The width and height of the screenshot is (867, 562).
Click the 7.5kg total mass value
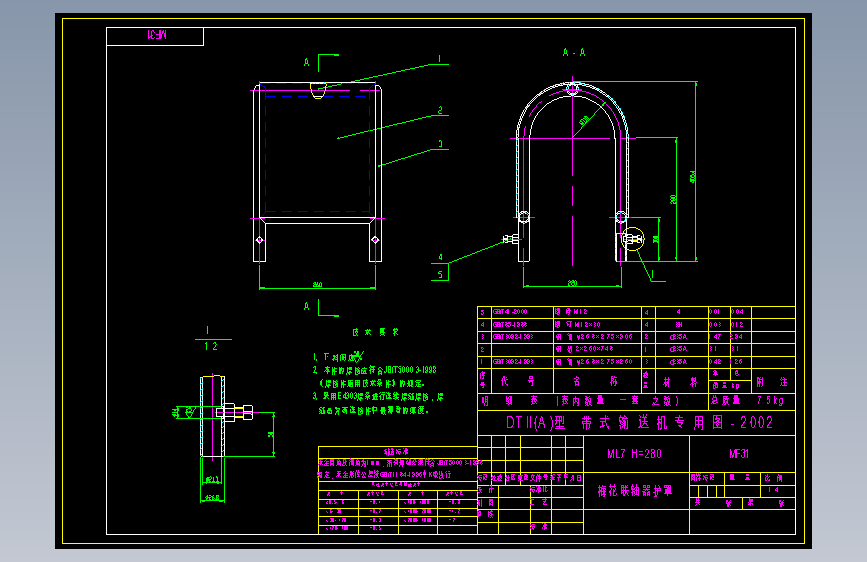(x=770, y=400)
